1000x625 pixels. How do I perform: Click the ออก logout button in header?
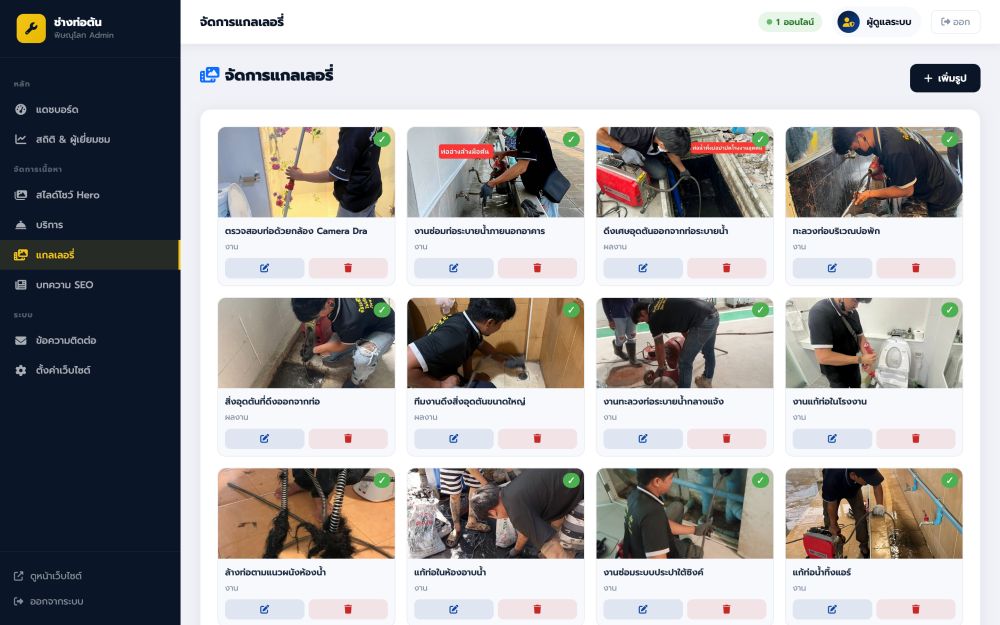click(955, 22)
